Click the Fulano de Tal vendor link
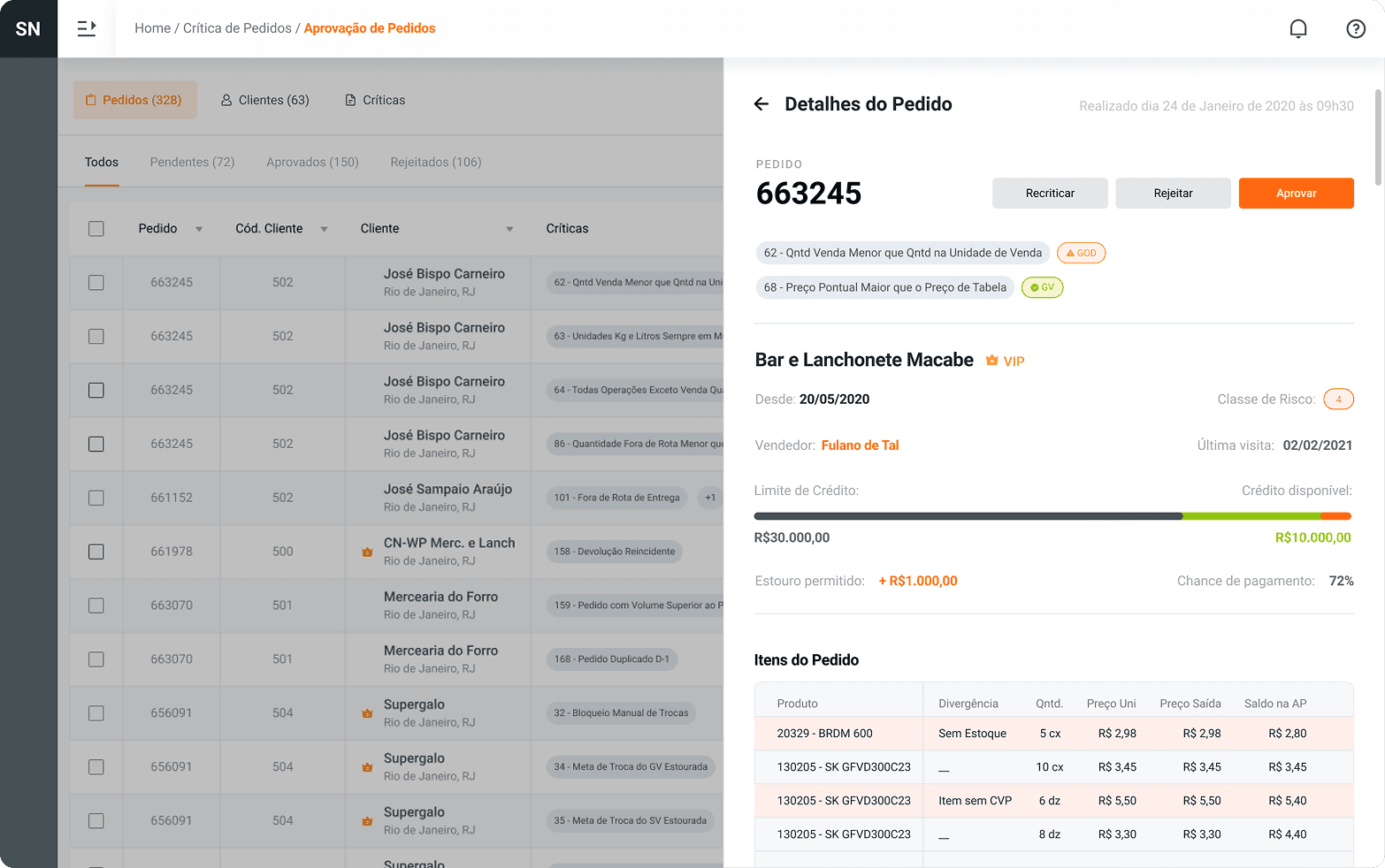1385x868 pixels. coord(860,445)
